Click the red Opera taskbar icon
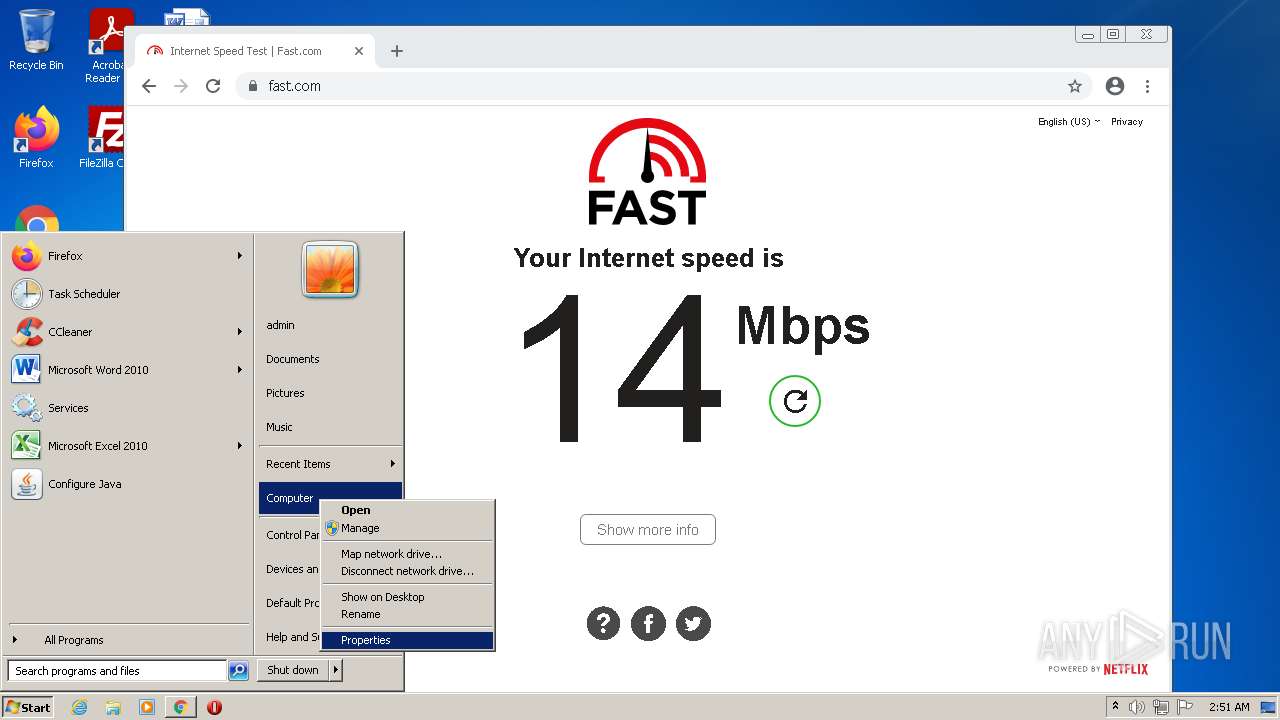This screenshot has height=720, width=1280. (x=214, y=707)
